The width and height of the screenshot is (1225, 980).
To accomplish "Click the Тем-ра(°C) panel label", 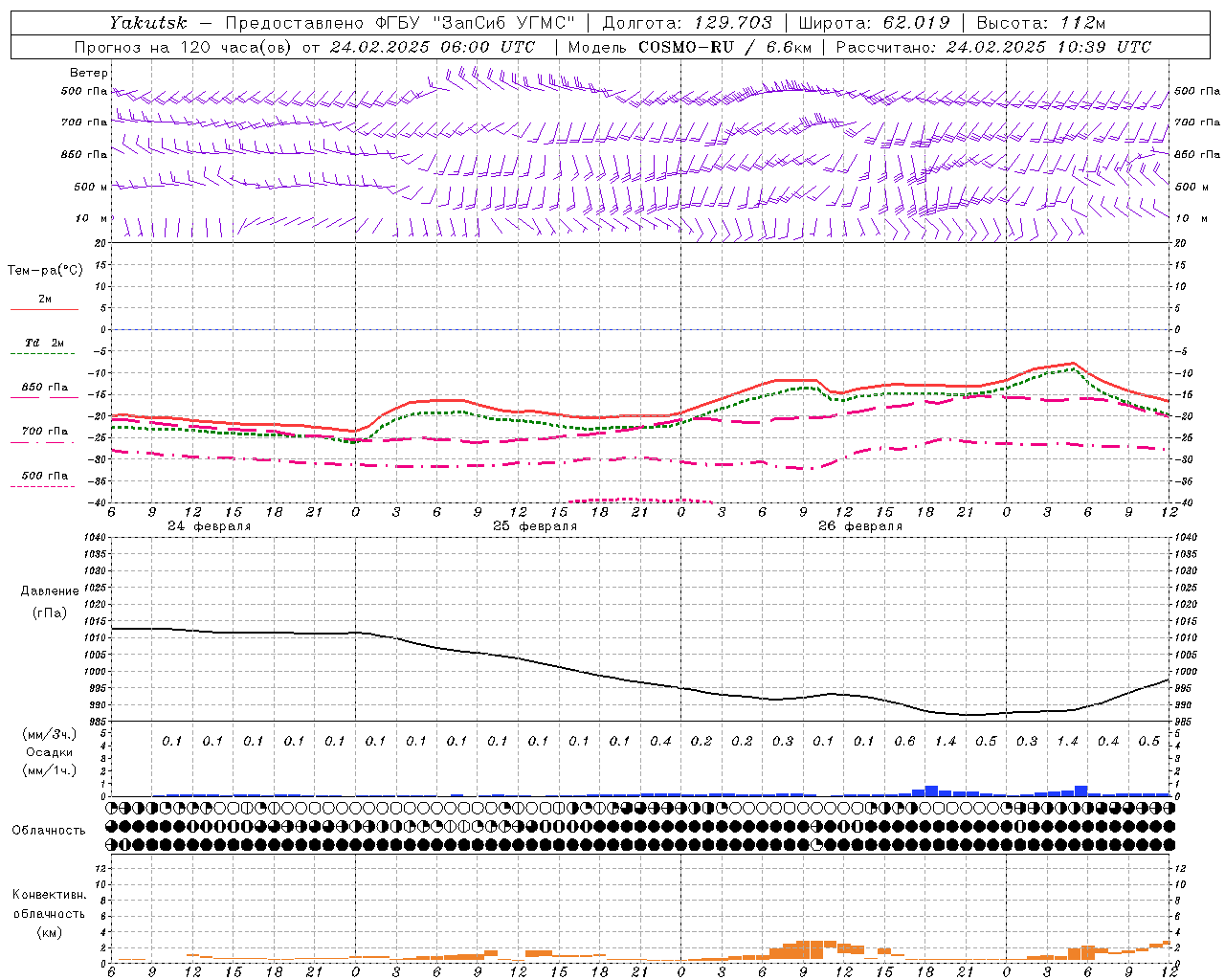I will pyautogui.click(x=45, y=271).
